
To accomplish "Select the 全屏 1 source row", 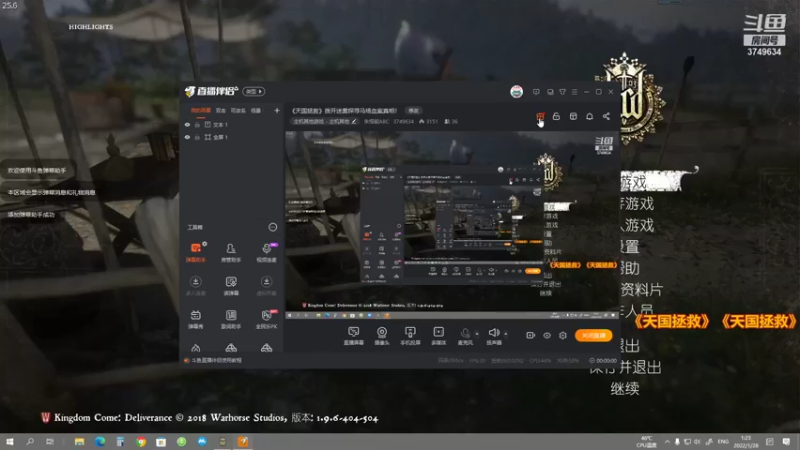I will pos(232,137).
